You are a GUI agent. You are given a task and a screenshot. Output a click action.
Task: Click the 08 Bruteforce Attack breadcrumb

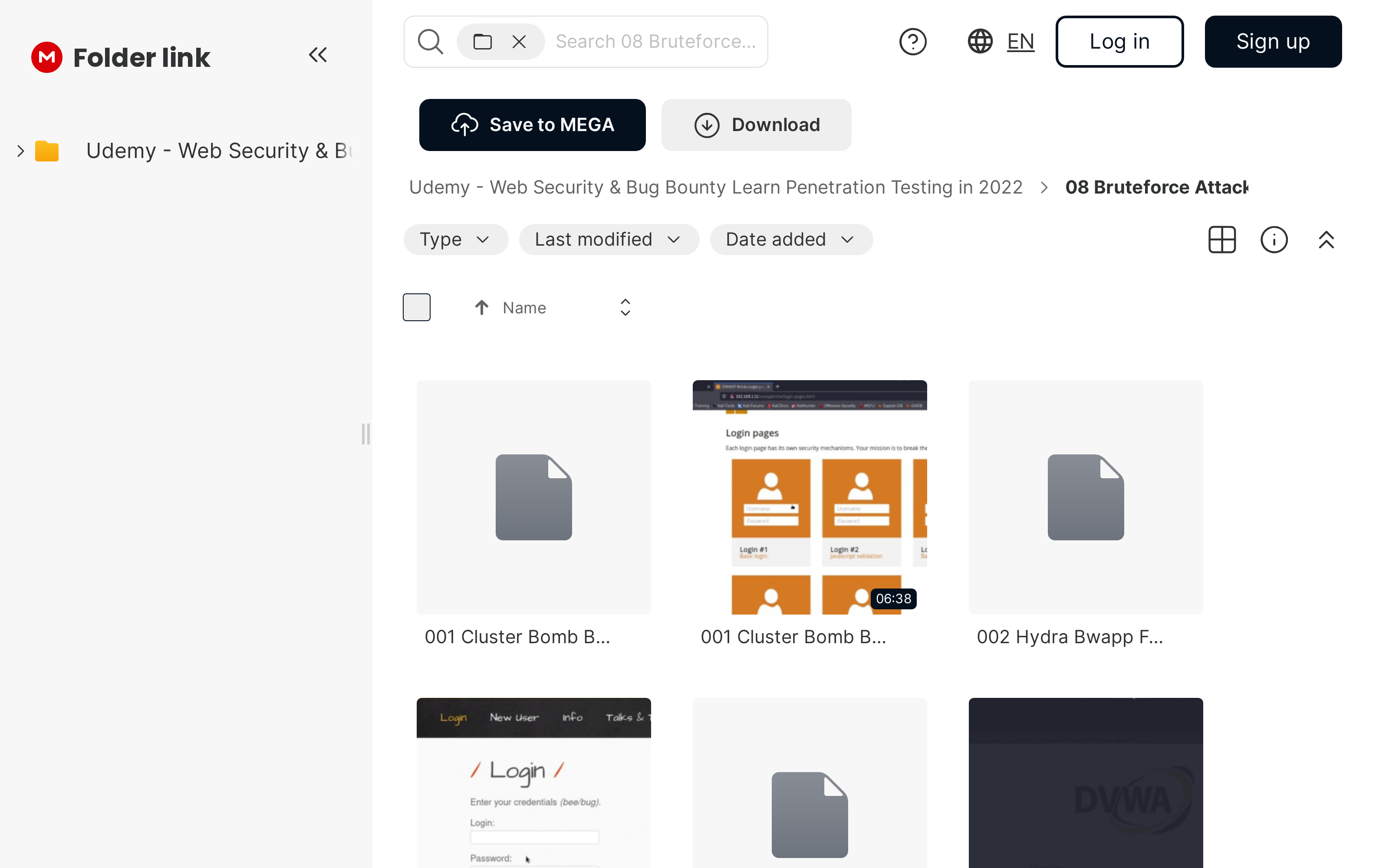[x=1156, y=187]
